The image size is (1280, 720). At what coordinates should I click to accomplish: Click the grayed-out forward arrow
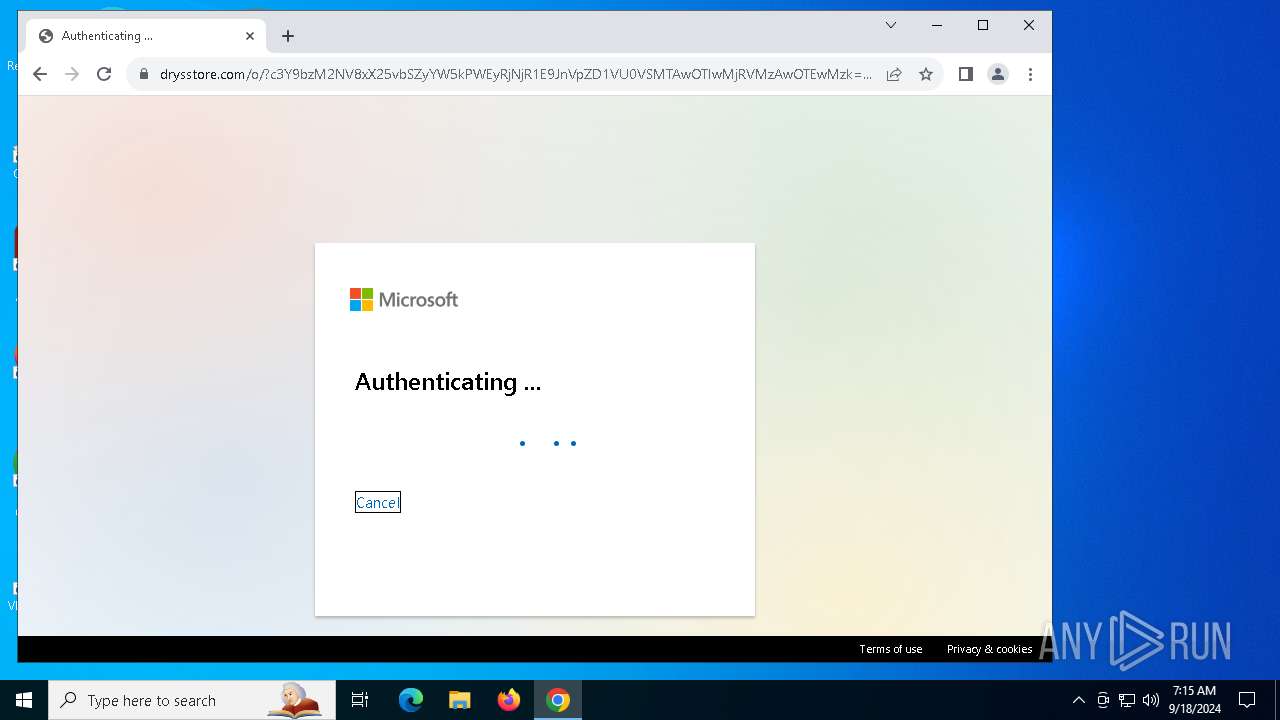72,74
